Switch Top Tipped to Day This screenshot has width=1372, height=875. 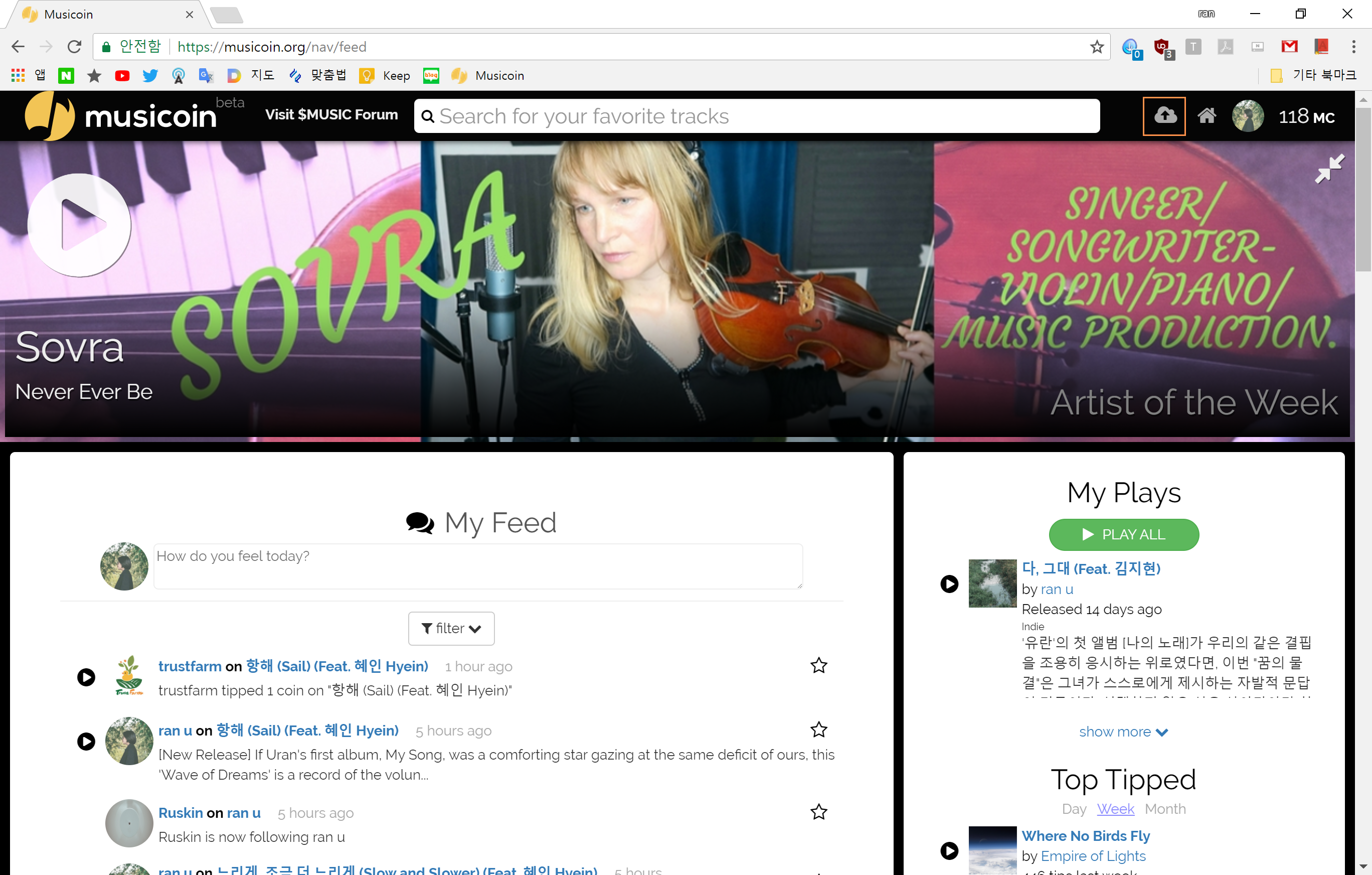point(1074,809)
